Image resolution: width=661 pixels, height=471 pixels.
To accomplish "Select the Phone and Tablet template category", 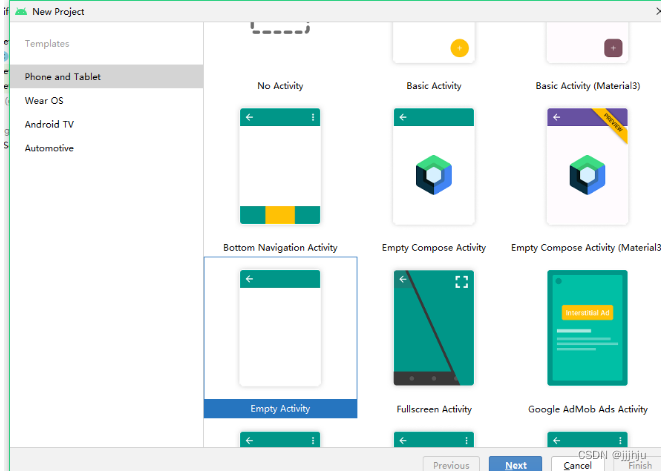I will click(106, 77).
